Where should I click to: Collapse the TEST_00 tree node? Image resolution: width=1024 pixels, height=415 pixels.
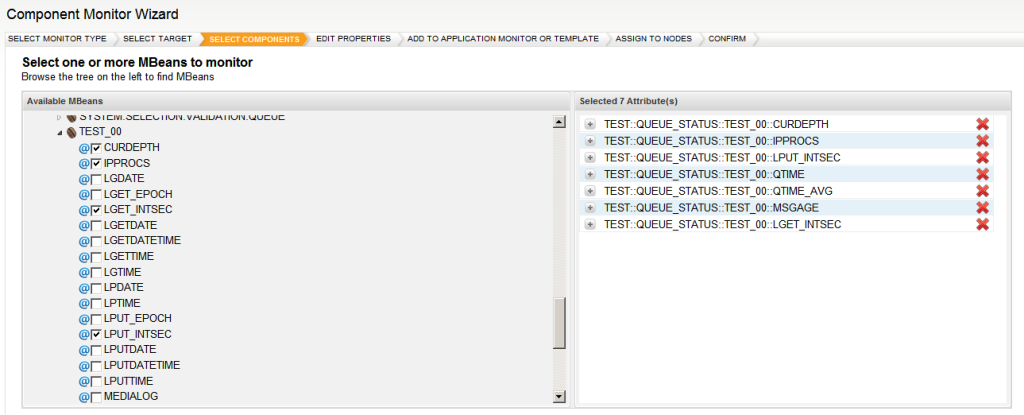(59, 132)
